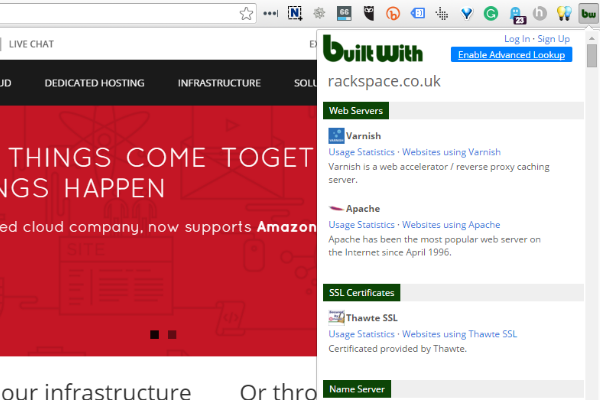This screenshot has width=600, height=400.
Task: Open the Ghostery ghost extension icon
Action: pyautogui.click(x=516, y=14)
